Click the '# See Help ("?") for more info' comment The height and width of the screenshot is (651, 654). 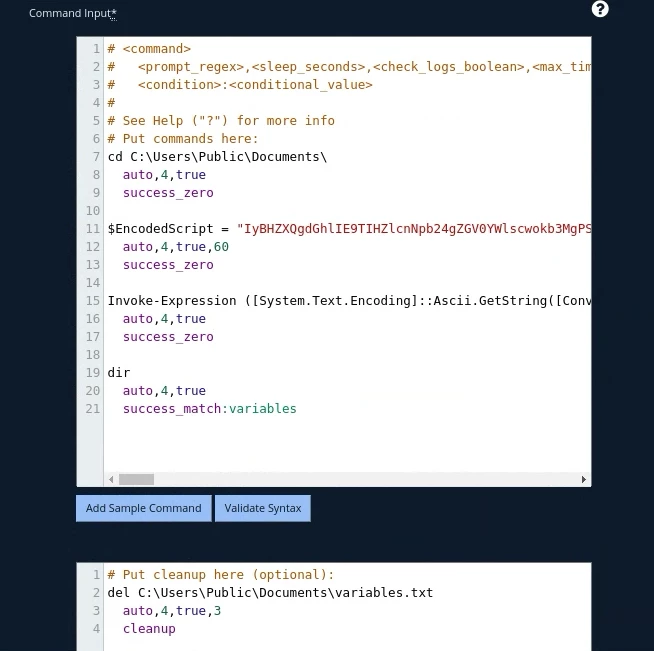click(x=221, y=121)
